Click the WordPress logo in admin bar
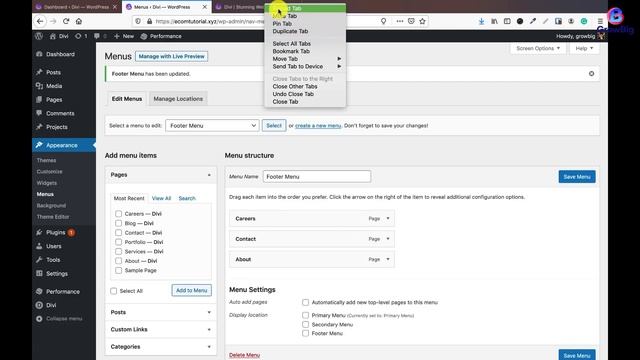The height and width of the screenshot is (360, 640). pyautogui.click(x=39, y=36)
